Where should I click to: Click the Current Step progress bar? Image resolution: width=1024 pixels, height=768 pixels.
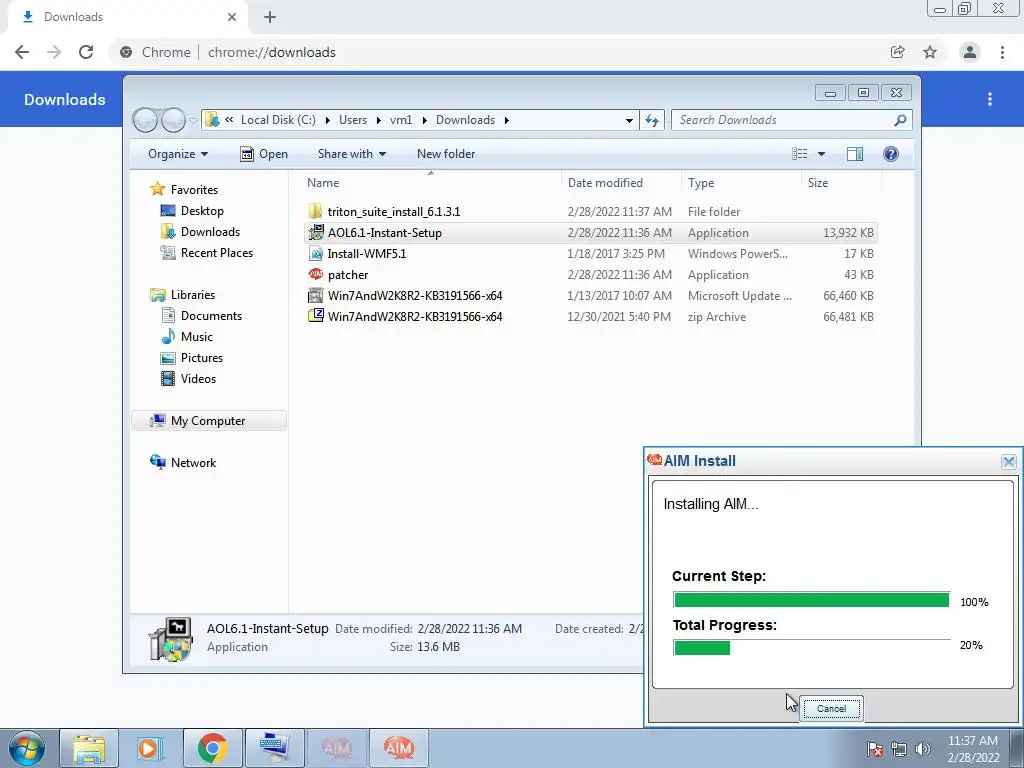pyautogui.click(x=811, y=600)
